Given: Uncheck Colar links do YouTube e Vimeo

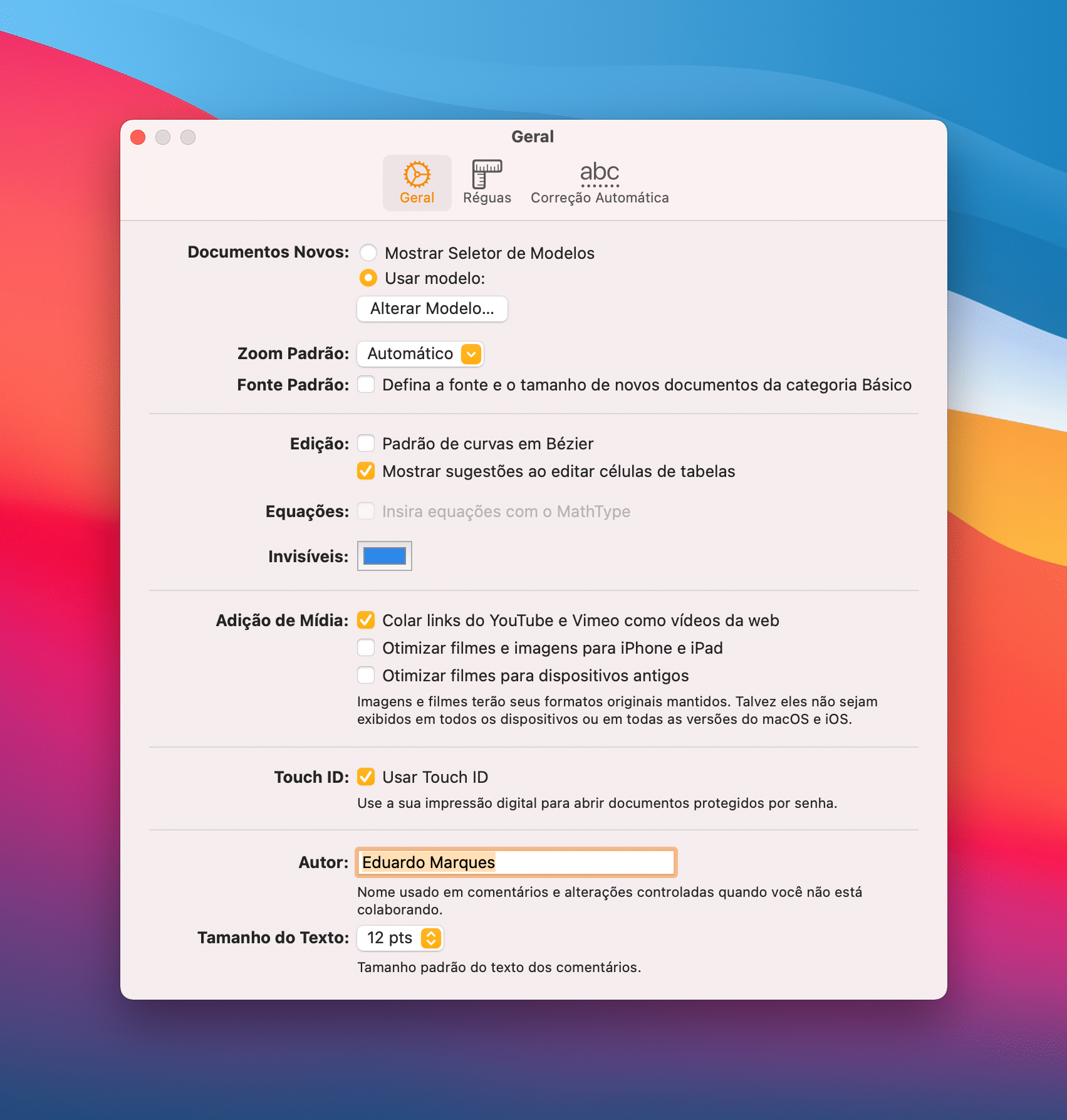Looking at the screenshot, I should coord(366,620).
